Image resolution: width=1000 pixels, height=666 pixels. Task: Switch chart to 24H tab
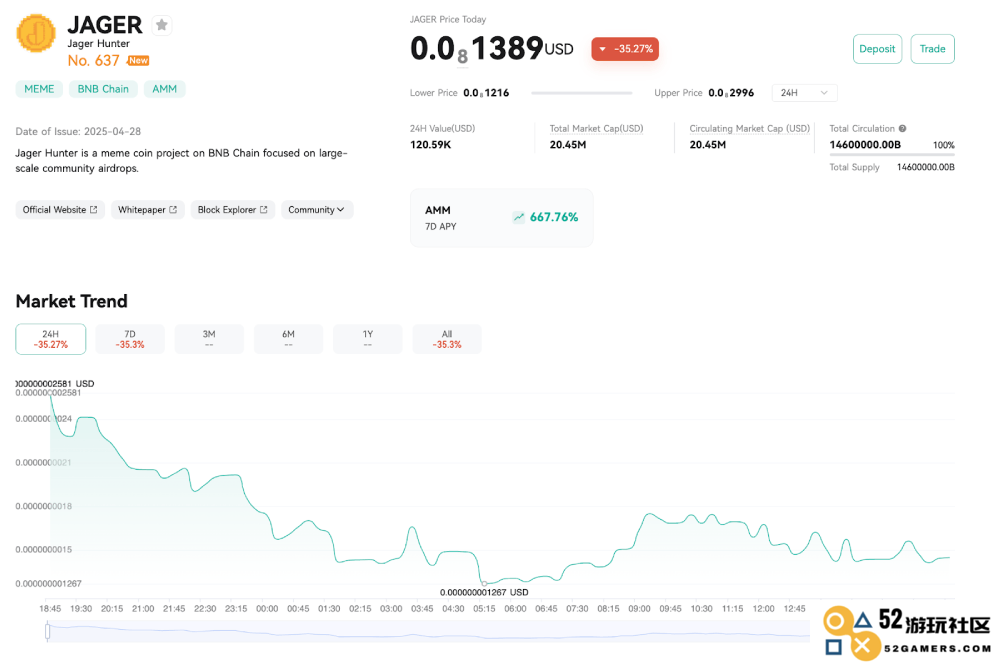coord(50,339)
